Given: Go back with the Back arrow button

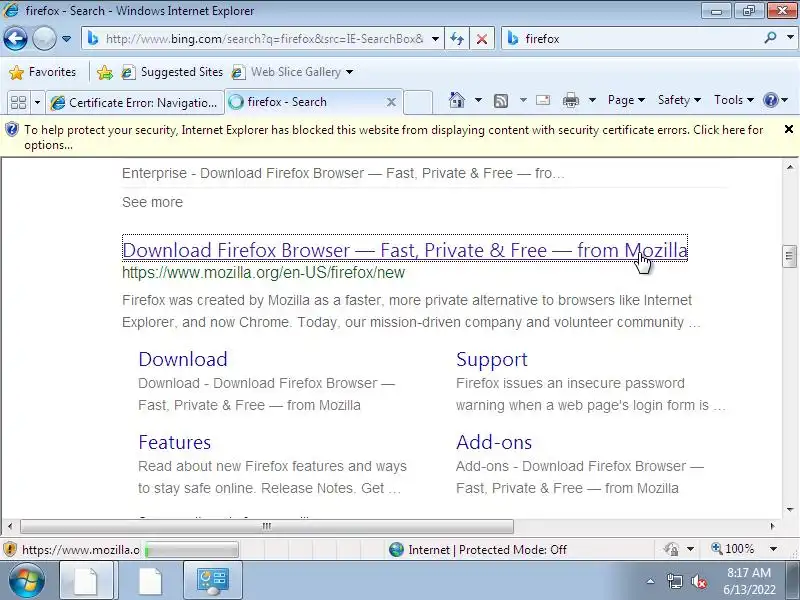Looking at the screenshot, I should (x=15, y=38).
